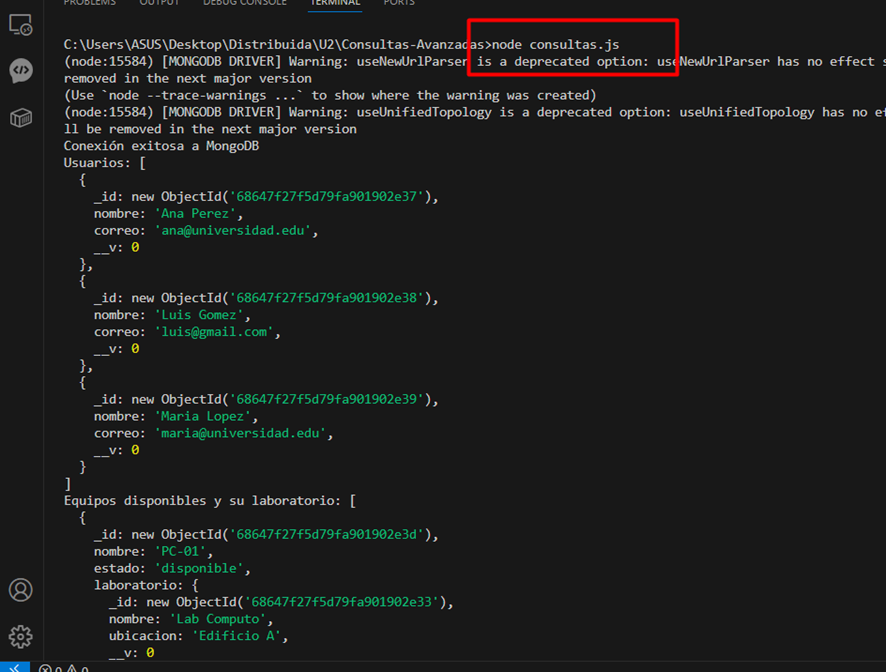This screenshot has height=672, width=886.
Task: Select the TERMINAL tab
Action: (x=335, y=3)
